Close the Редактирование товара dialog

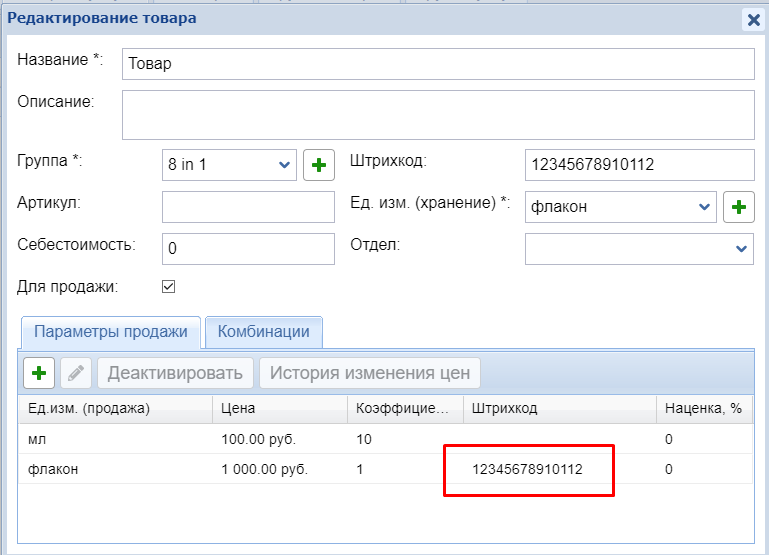753,18
